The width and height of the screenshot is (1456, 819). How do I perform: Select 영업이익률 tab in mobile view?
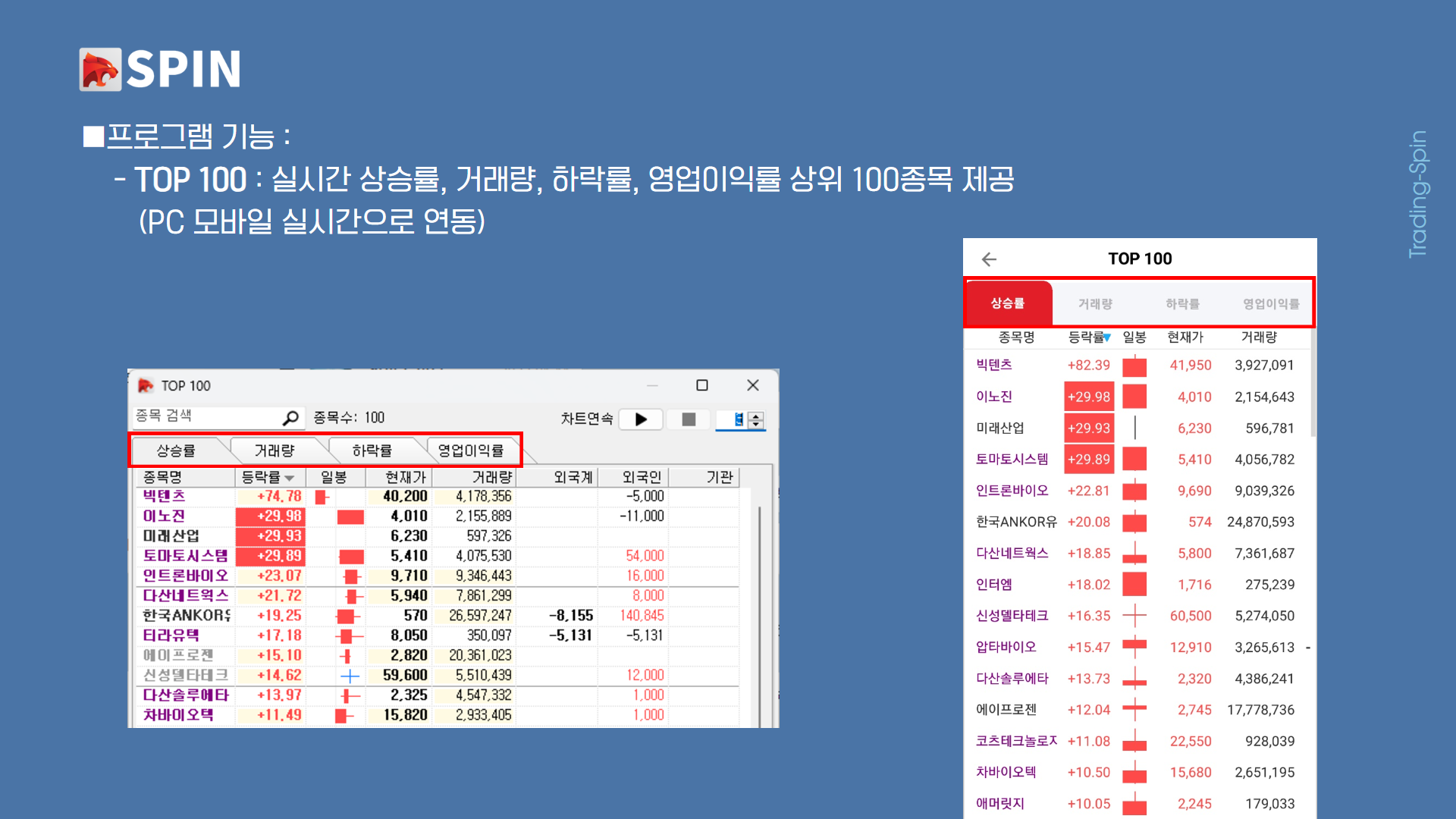pos(1271,304)
